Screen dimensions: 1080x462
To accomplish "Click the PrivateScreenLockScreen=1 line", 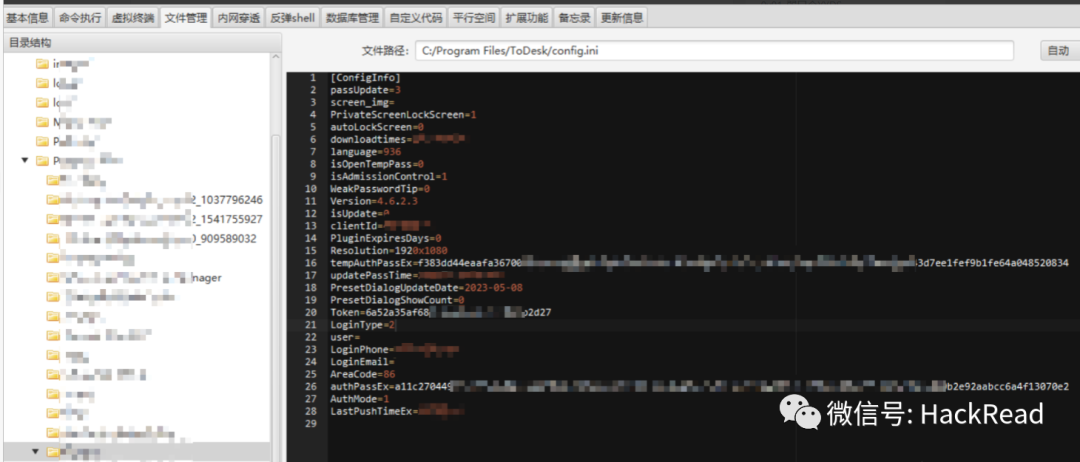I will [404, 114].
